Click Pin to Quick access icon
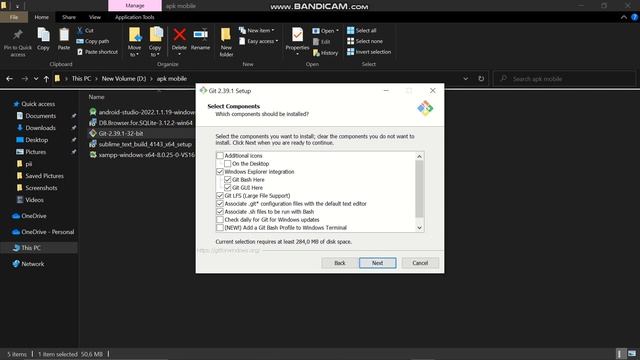The width and height of the screenshot is (640, 360). 18,35
